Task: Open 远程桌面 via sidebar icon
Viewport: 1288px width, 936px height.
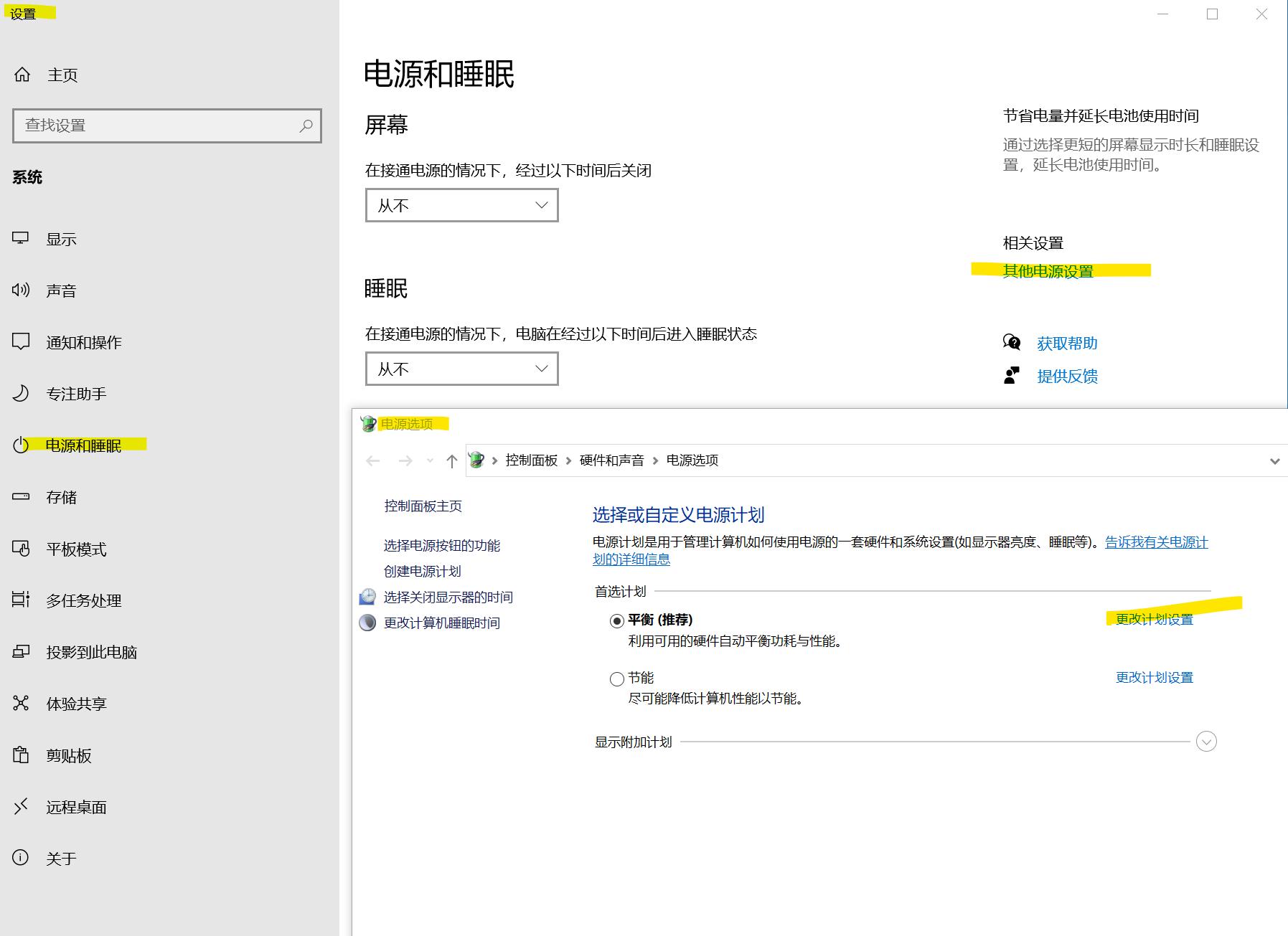Action: (x=21, y=806)
